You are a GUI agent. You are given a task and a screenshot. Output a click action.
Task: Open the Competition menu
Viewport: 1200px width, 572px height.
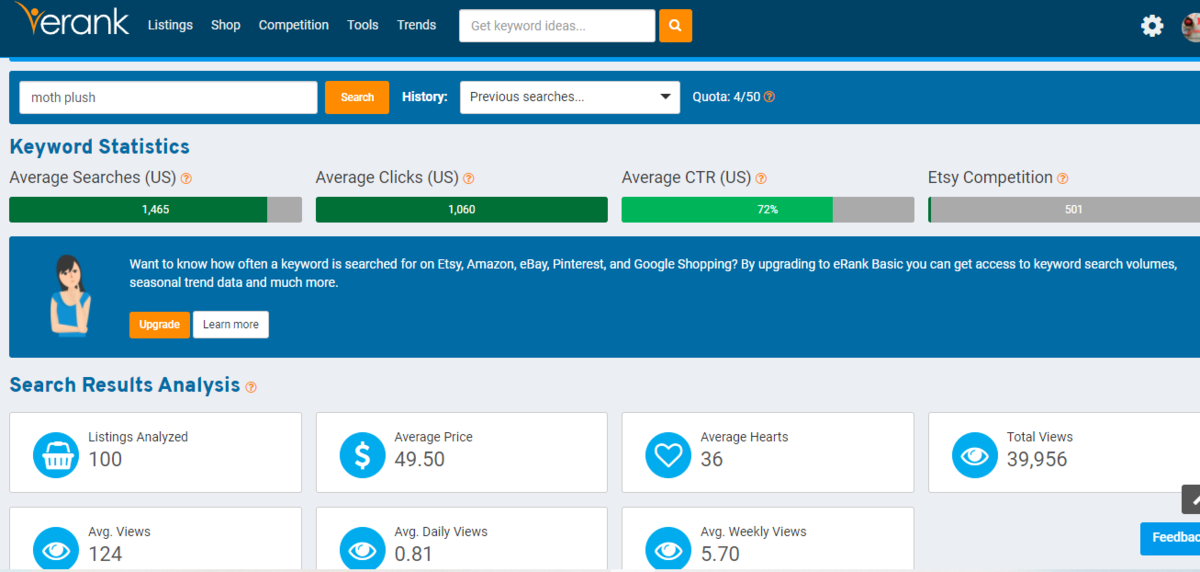point(293,25)
